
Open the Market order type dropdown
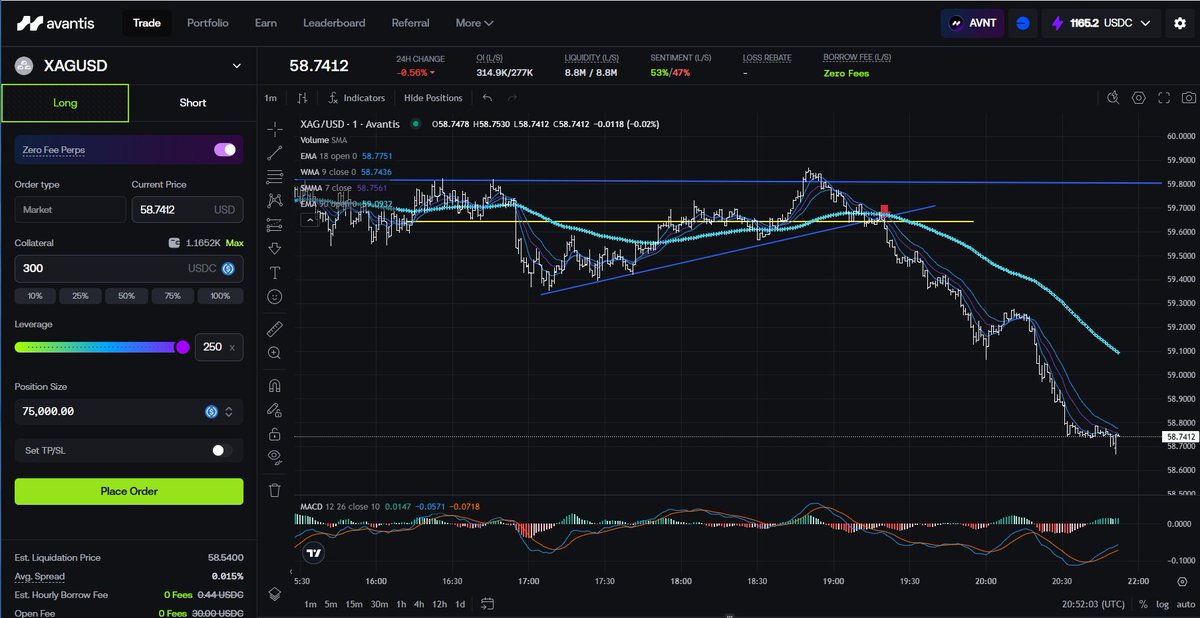coord(68,210)
